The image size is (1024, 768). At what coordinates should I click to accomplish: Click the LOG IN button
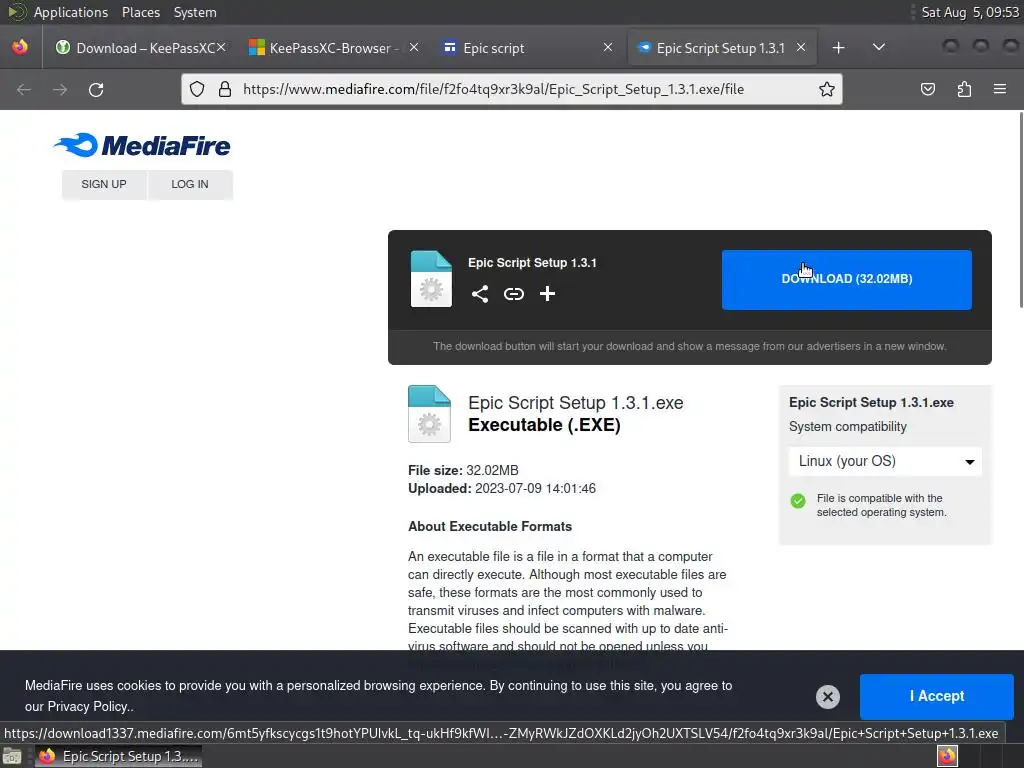point(190,184)
